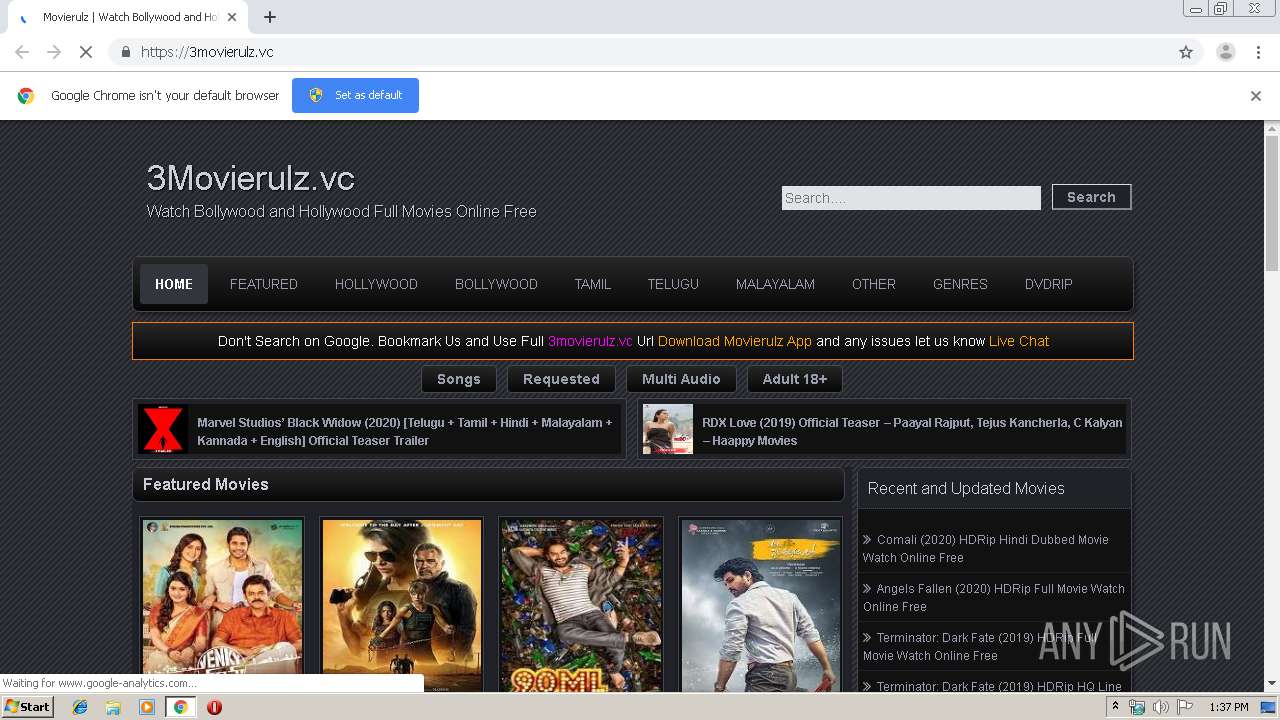Open Comali (2020) HDRip Hindi Dubbed link
This screenshot has width=1280, height=720.
tap(986, 548)
